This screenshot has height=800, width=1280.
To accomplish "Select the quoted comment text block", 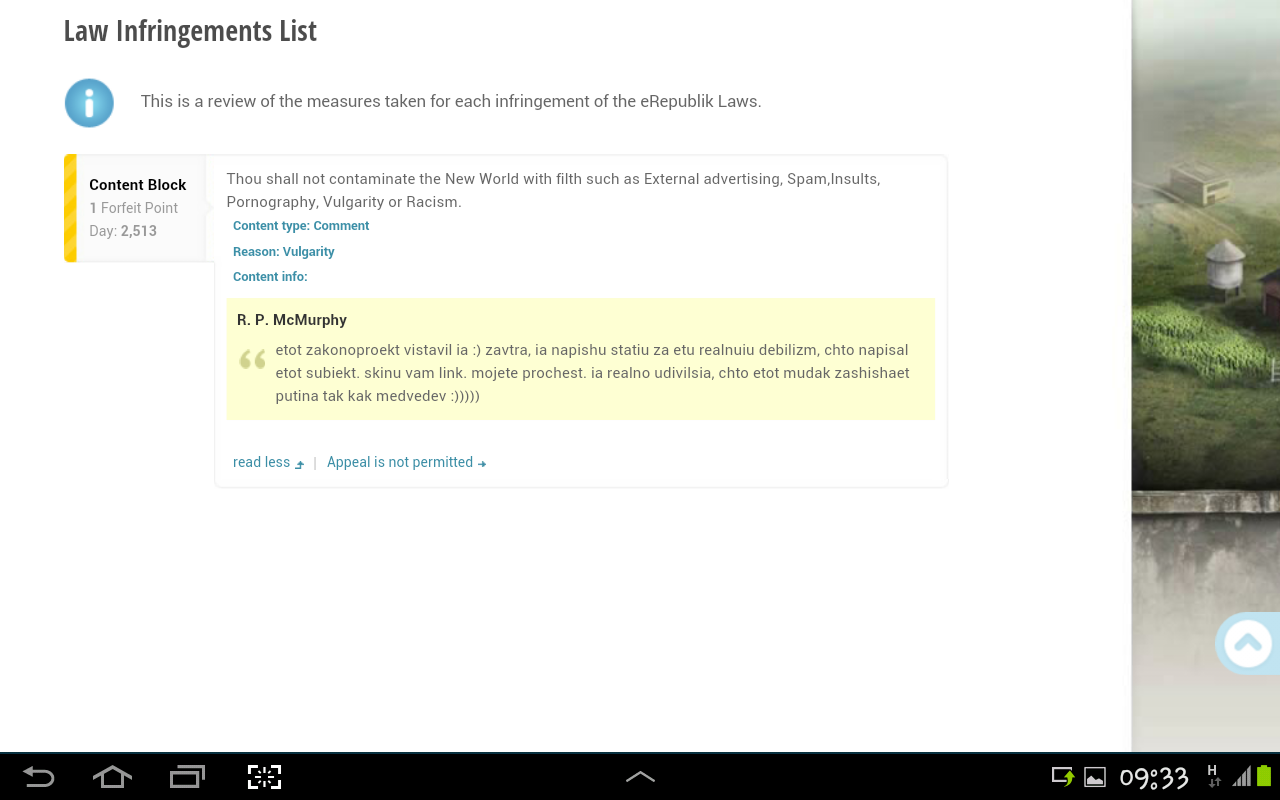I will point(592,372).
